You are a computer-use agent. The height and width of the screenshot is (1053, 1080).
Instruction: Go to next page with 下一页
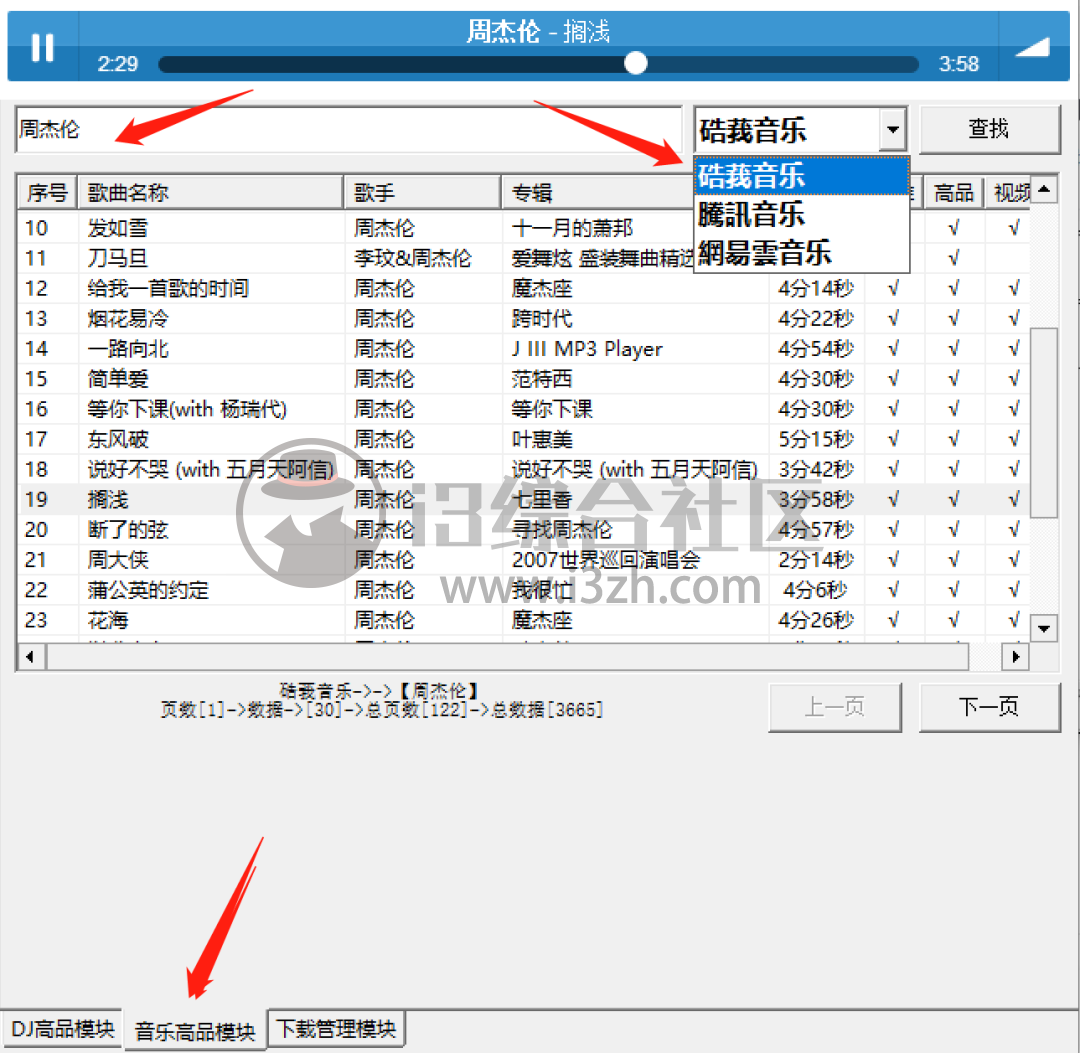pos(989,707)
